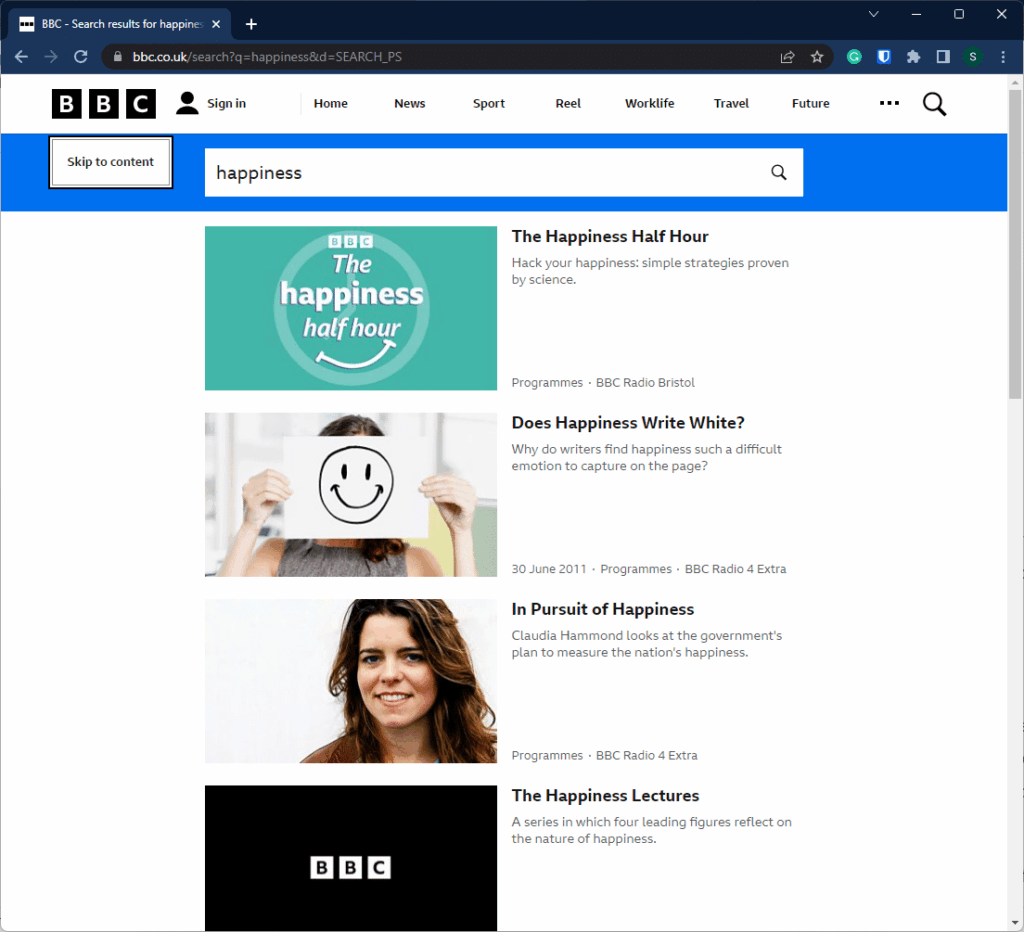Click Sign in

point(212,103)
